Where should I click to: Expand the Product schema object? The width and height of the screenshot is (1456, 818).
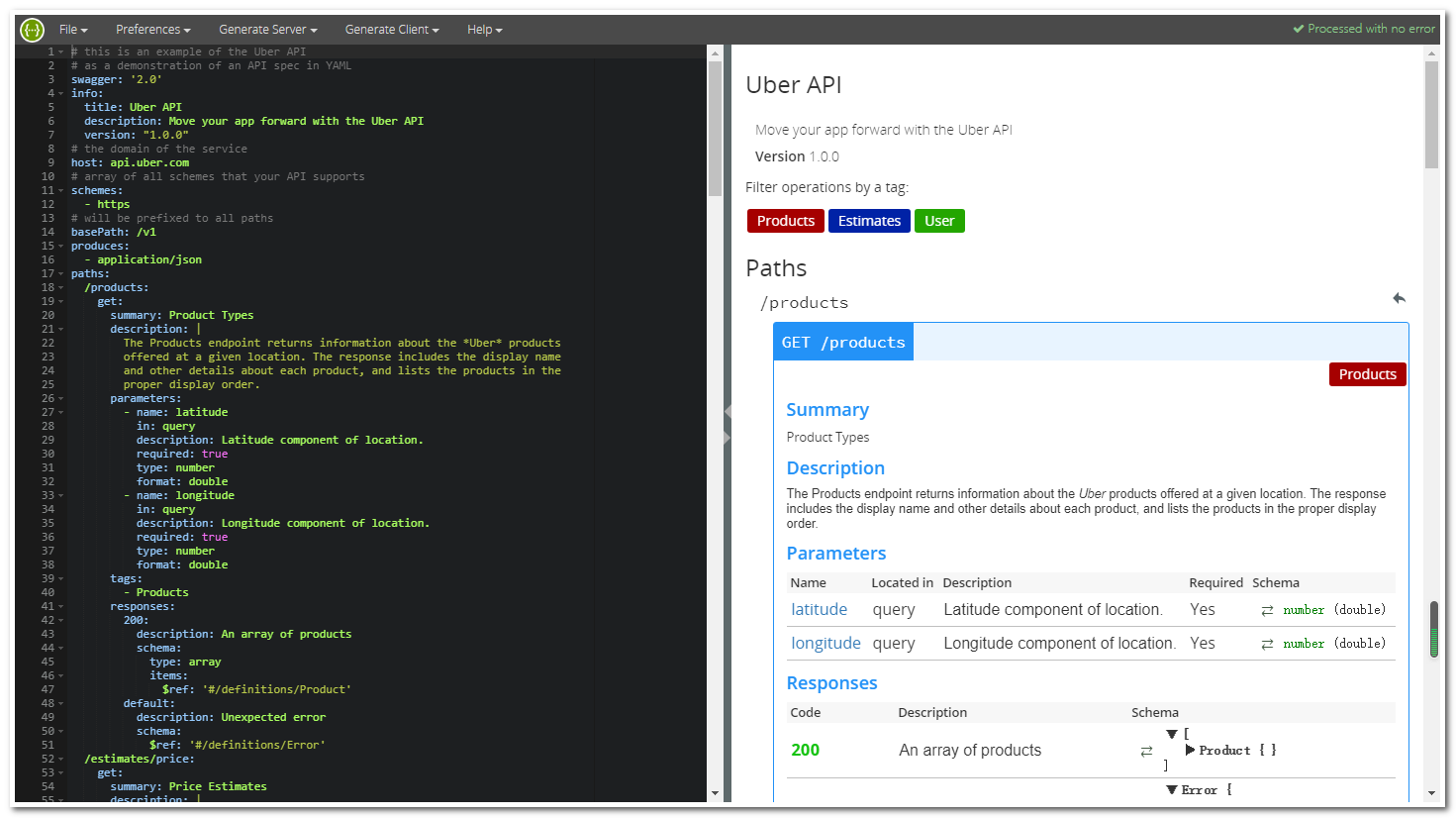tap(1190, 750)
